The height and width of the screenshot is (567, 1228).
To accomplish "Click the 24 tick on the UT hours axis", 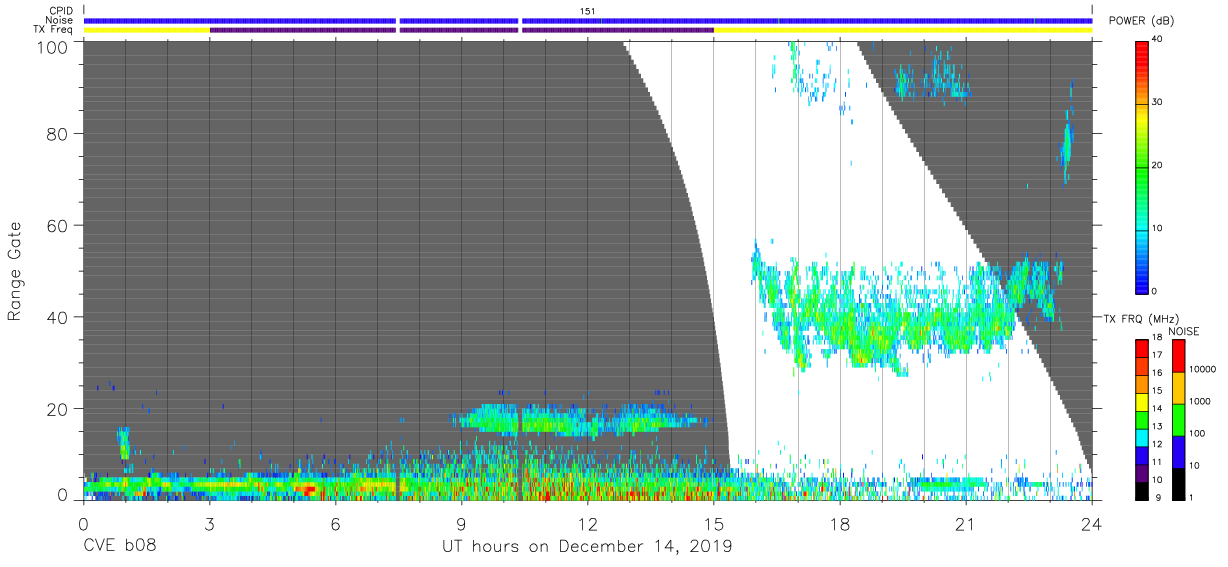I will pos(1092,525).
